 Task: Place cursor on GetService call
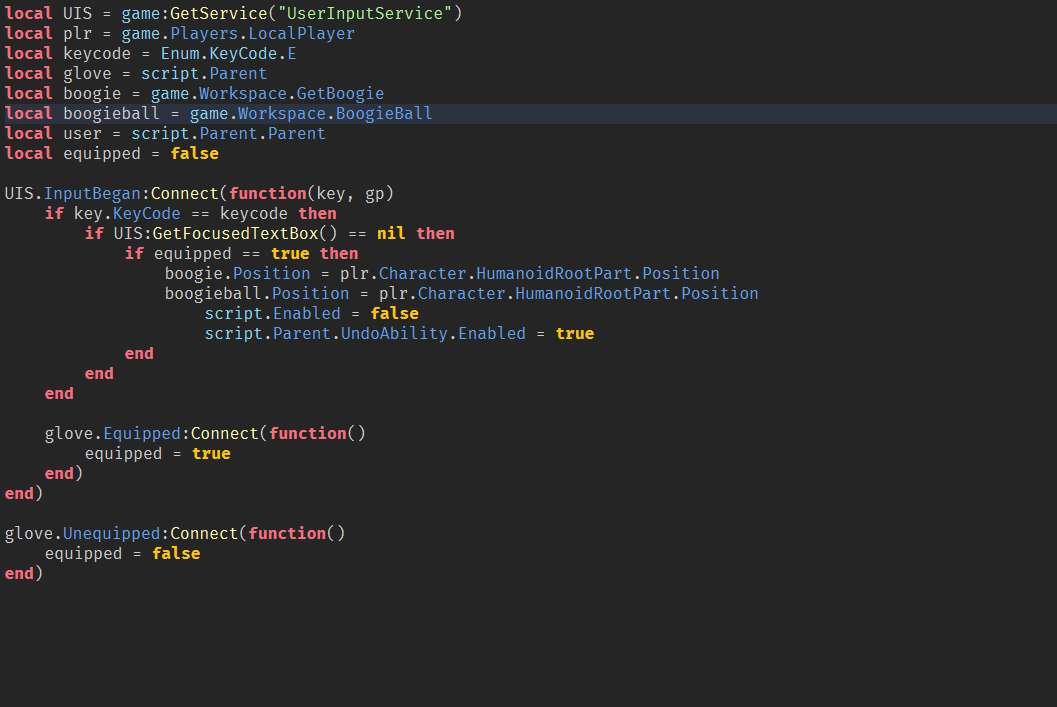[x=218, y=13]
